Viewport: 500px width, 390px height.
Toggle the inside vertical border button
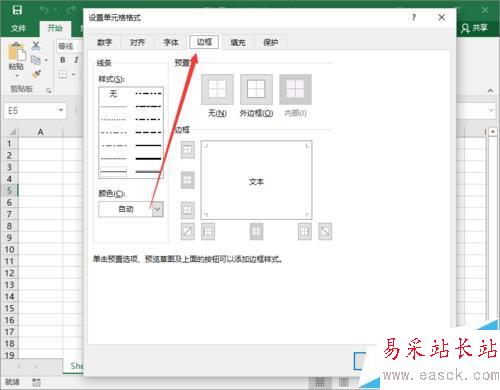click(256, 231)
